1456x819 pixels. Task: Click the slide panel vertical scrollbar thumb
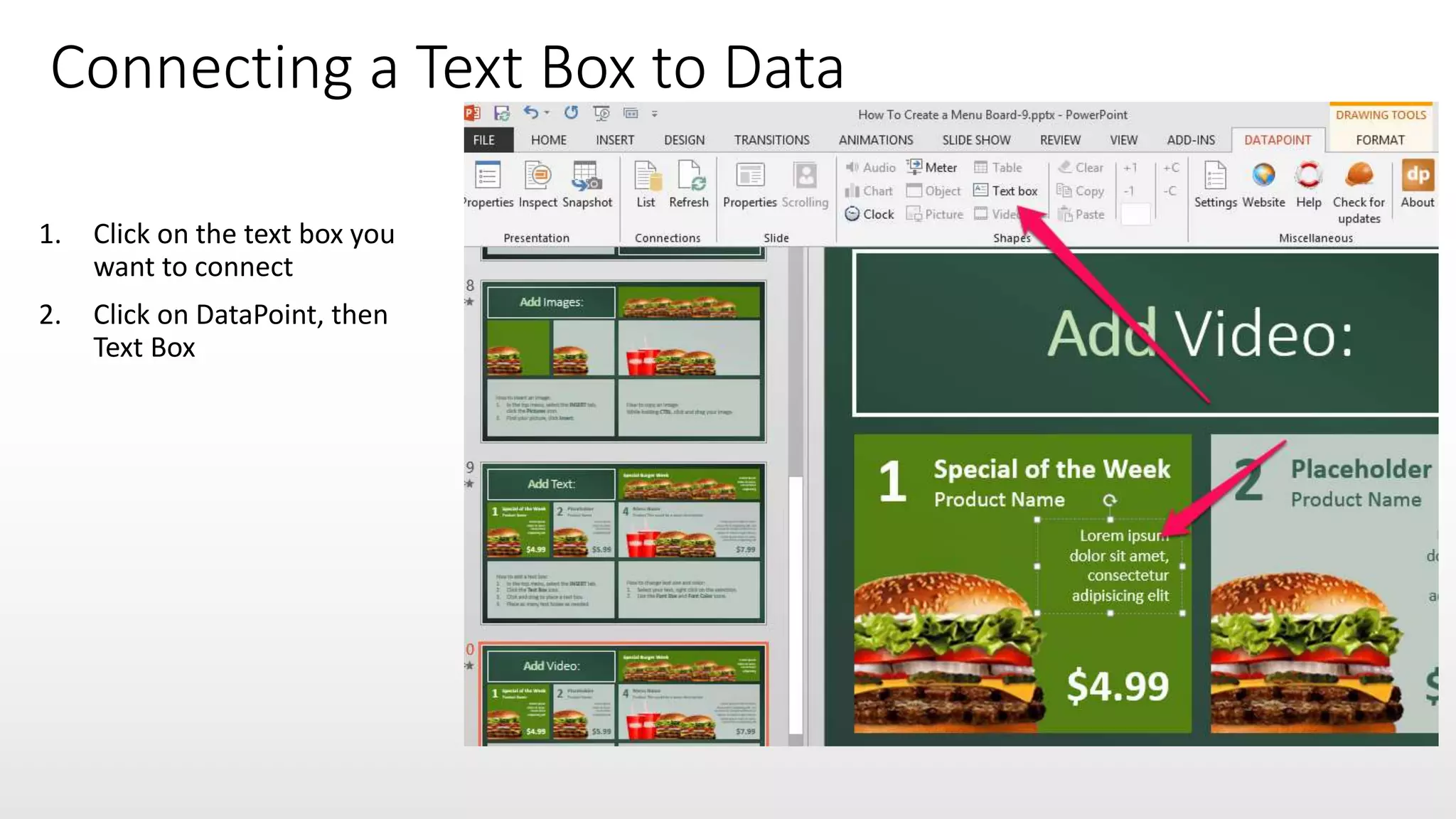(x=796, y=606)
